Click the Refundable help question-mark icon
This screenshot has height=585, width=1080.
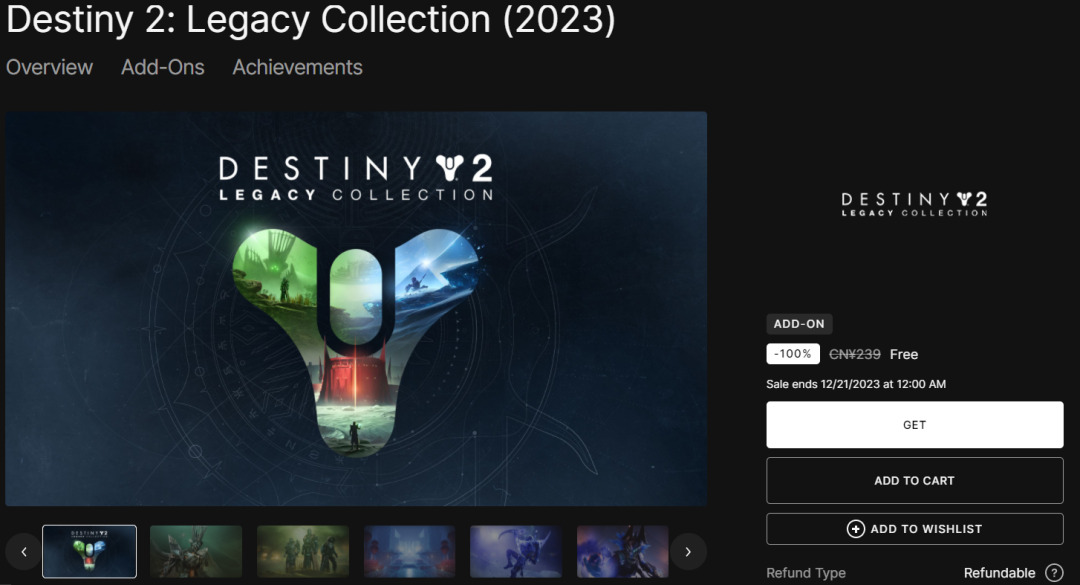(1054, 573)
